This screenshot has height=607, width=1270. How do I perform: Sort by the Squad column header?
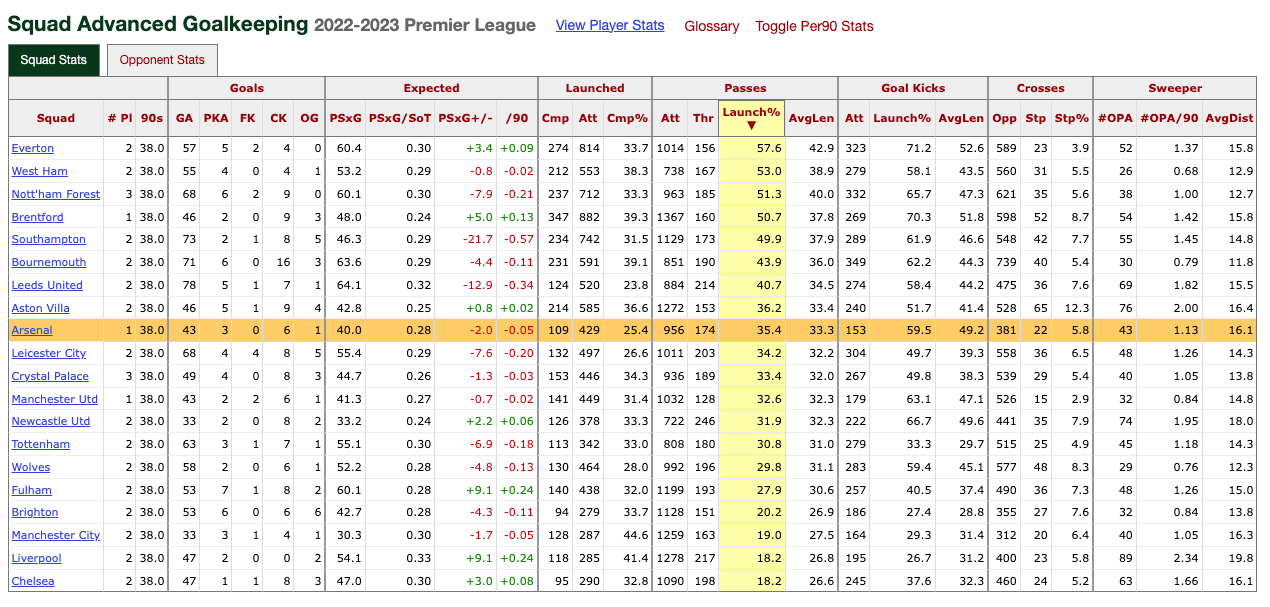click(x=56, y=118)
